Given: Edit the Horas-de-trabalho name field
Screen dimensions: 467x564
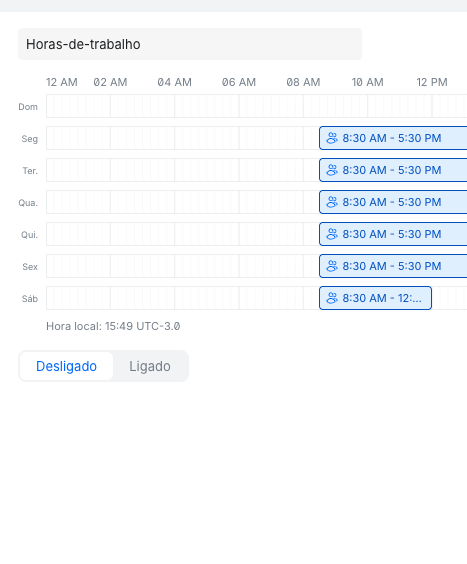Looking at the screenshot, I should tap(190, 44).
